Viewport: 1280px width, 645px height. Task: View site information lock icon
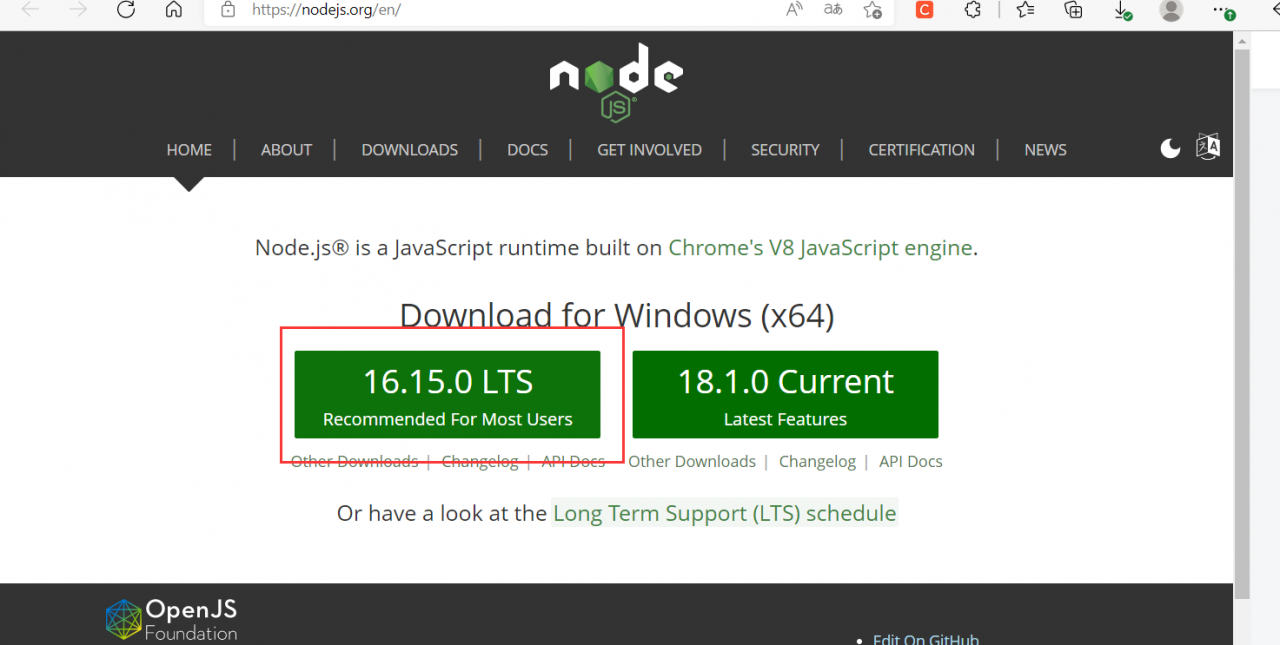coord(228,10)
